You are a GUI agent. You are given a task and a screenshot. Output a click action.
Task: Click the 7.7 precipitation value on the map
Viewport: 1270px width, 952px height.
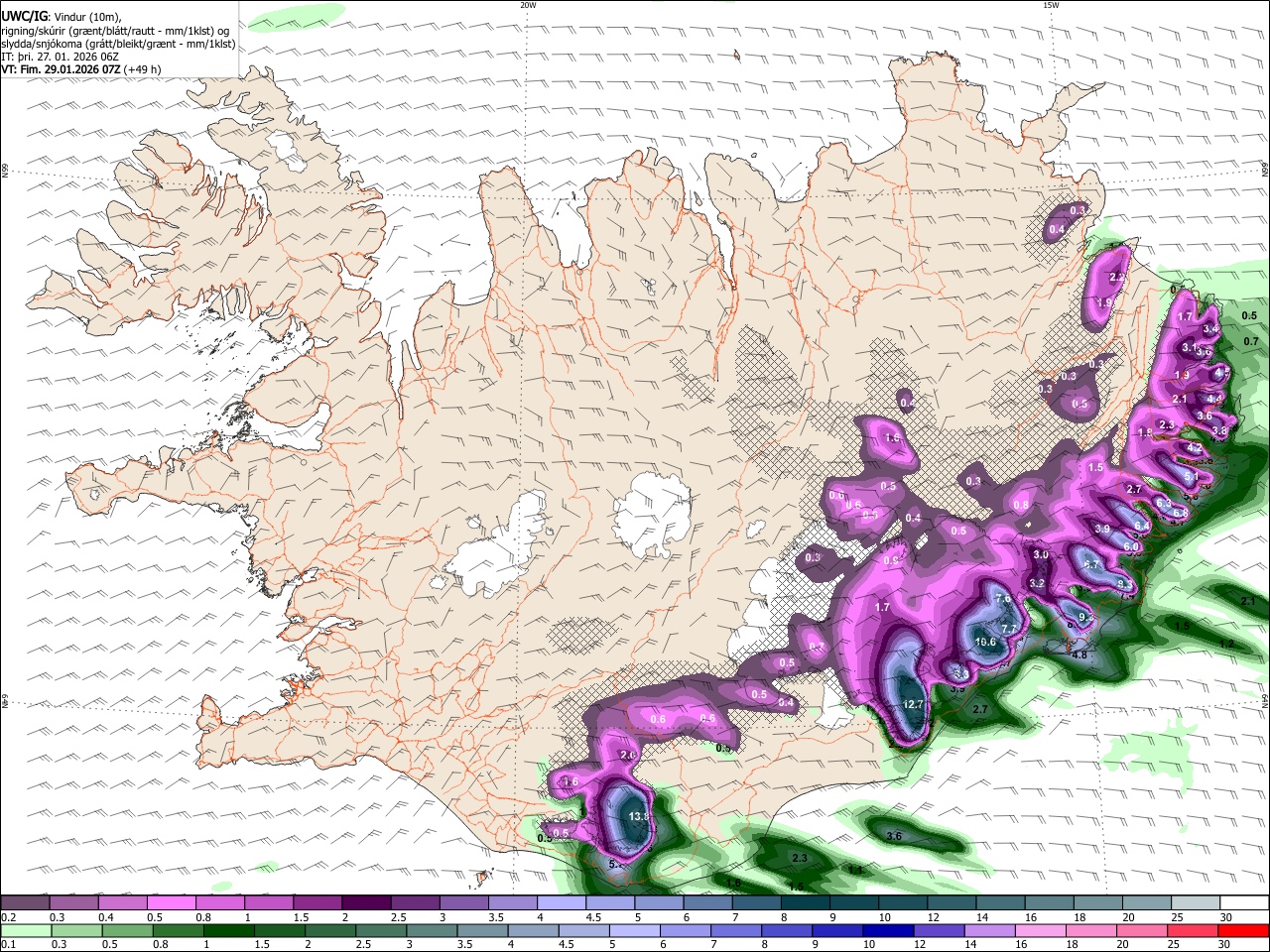coord(1009,629)
